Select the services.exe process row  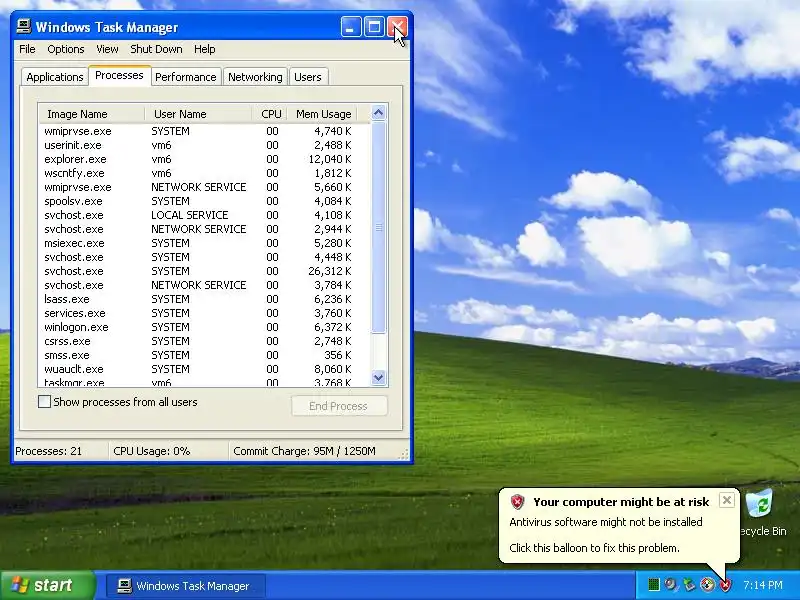coord(204,313)
